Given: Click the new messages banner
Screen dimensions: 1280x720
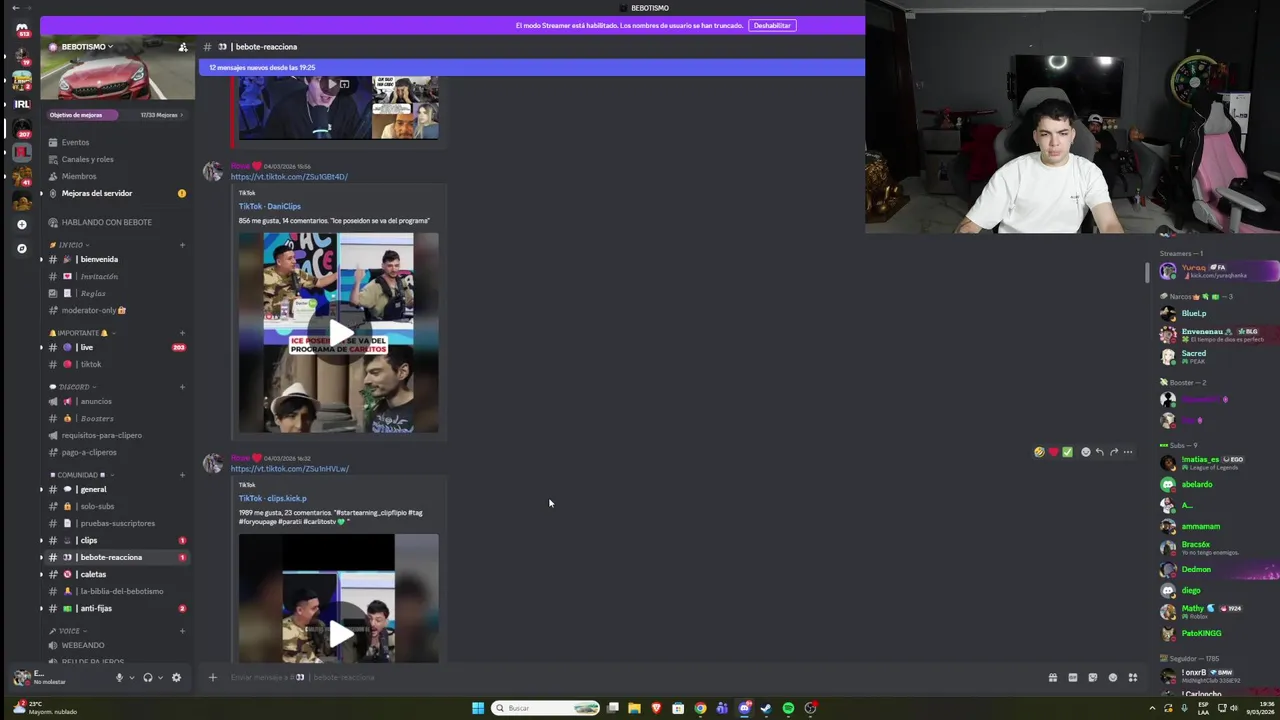Looking at the screenshot, I should click(x=531, y=67).
